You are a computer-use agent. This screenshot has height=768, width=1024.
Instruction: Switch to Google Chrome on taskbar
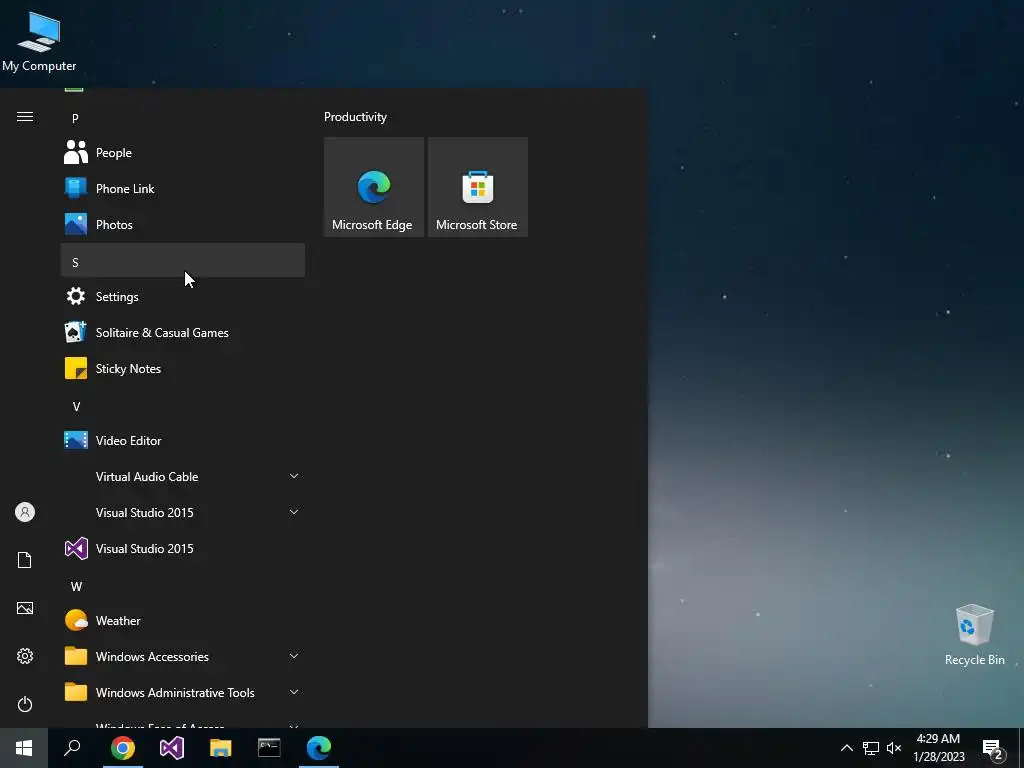(123, 748)
